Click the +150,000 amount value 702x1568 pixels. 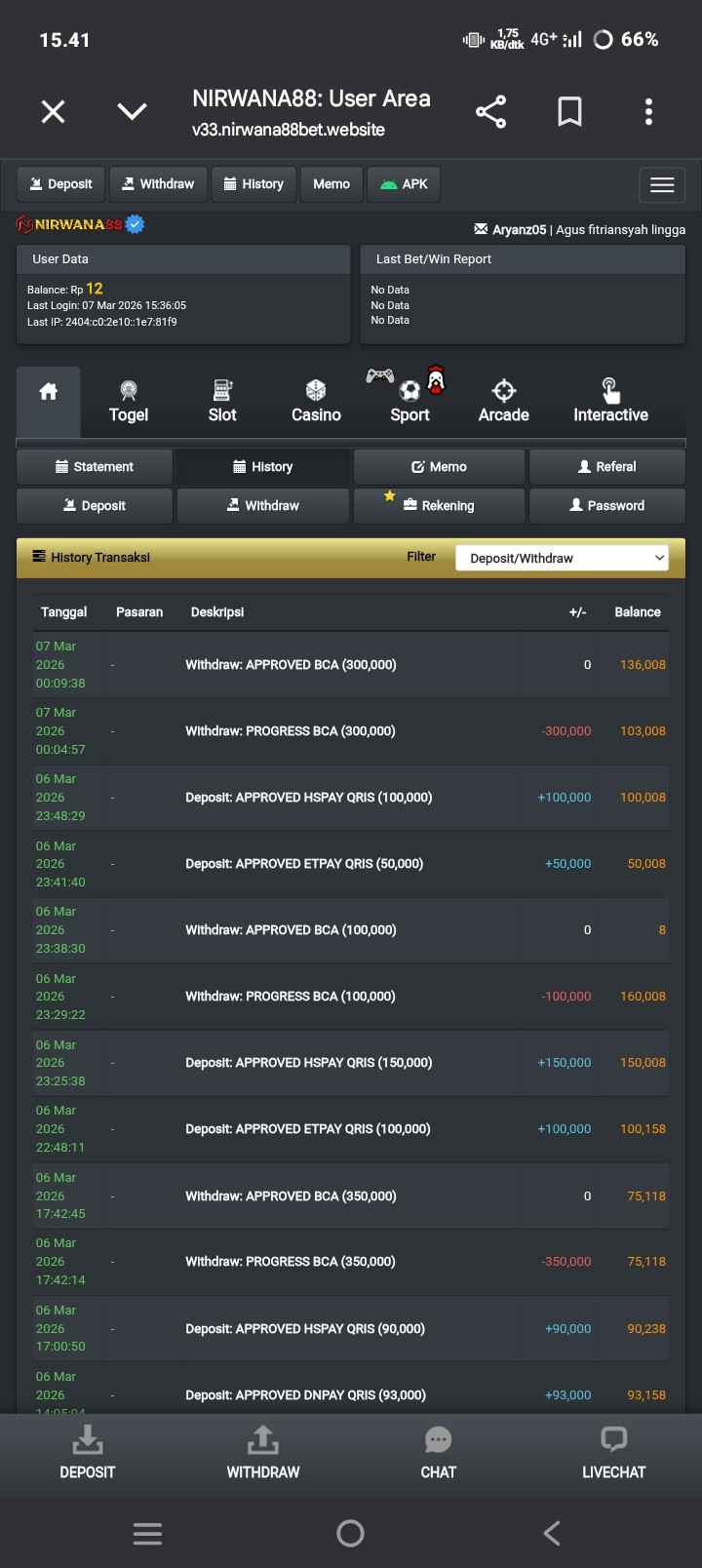point(565,1063)
